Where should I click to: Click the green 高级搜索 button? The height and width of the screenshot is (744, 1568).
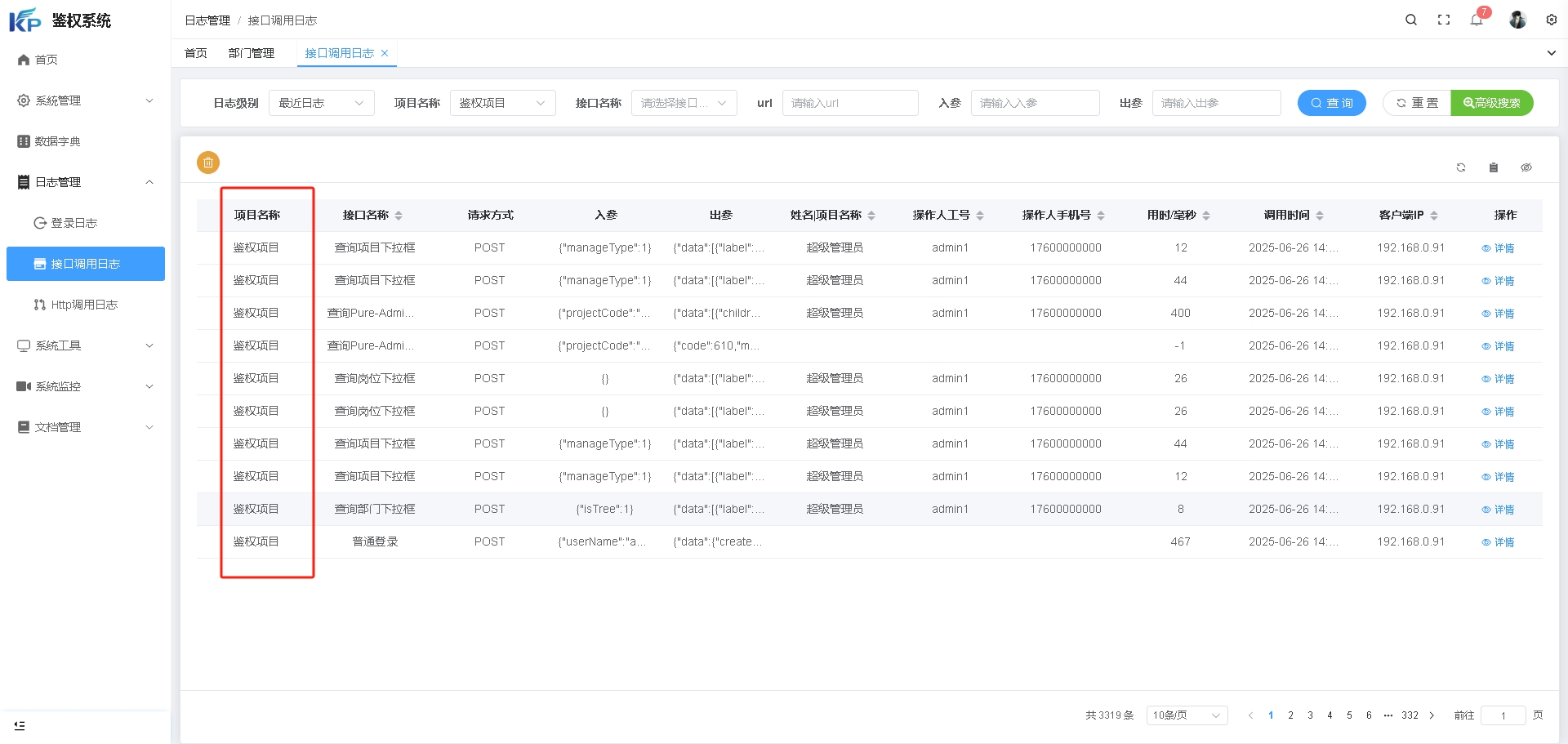point(1491,103)
